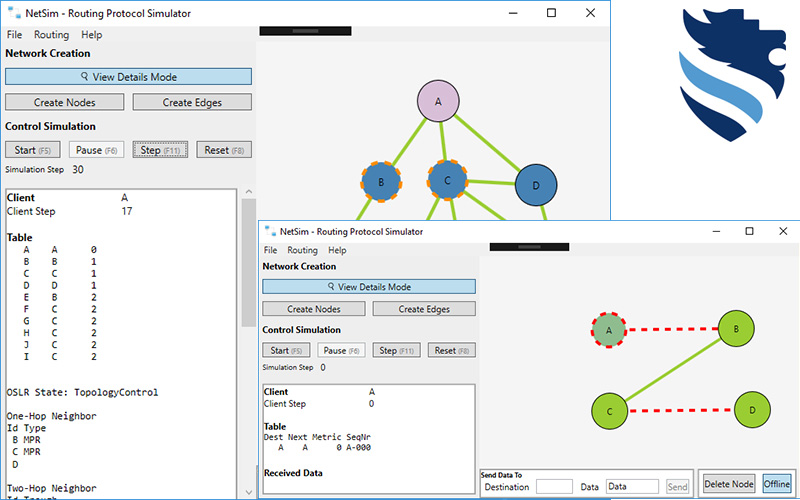Click 'C MPR' neighbor row
This screenshot has width=800, height=500.
pos(26,452)
